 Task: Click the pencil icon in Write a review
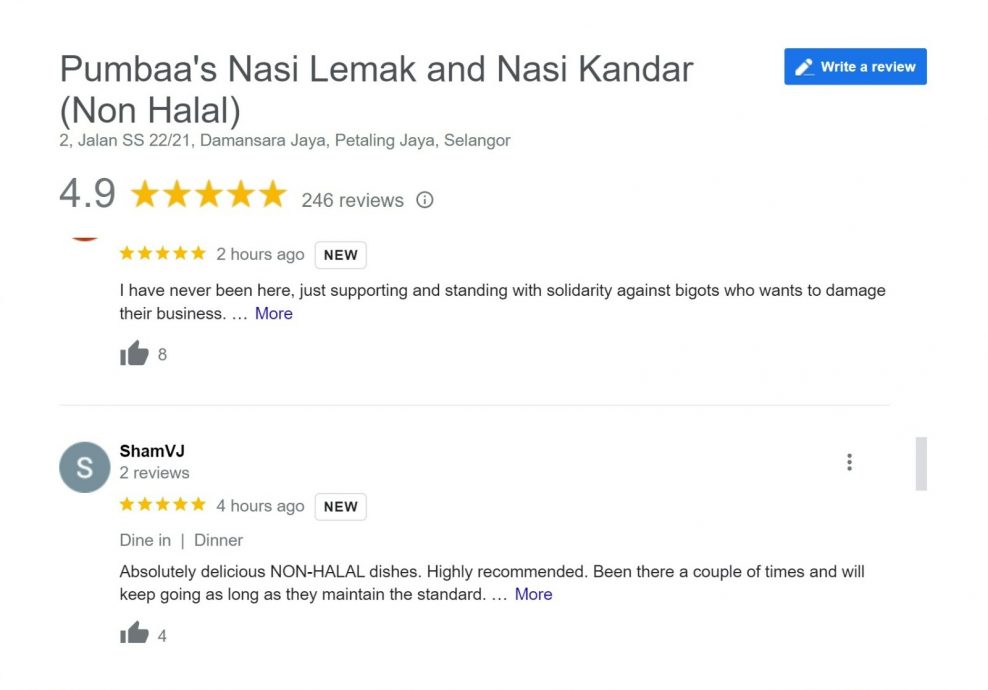click(x=804, y=67)
